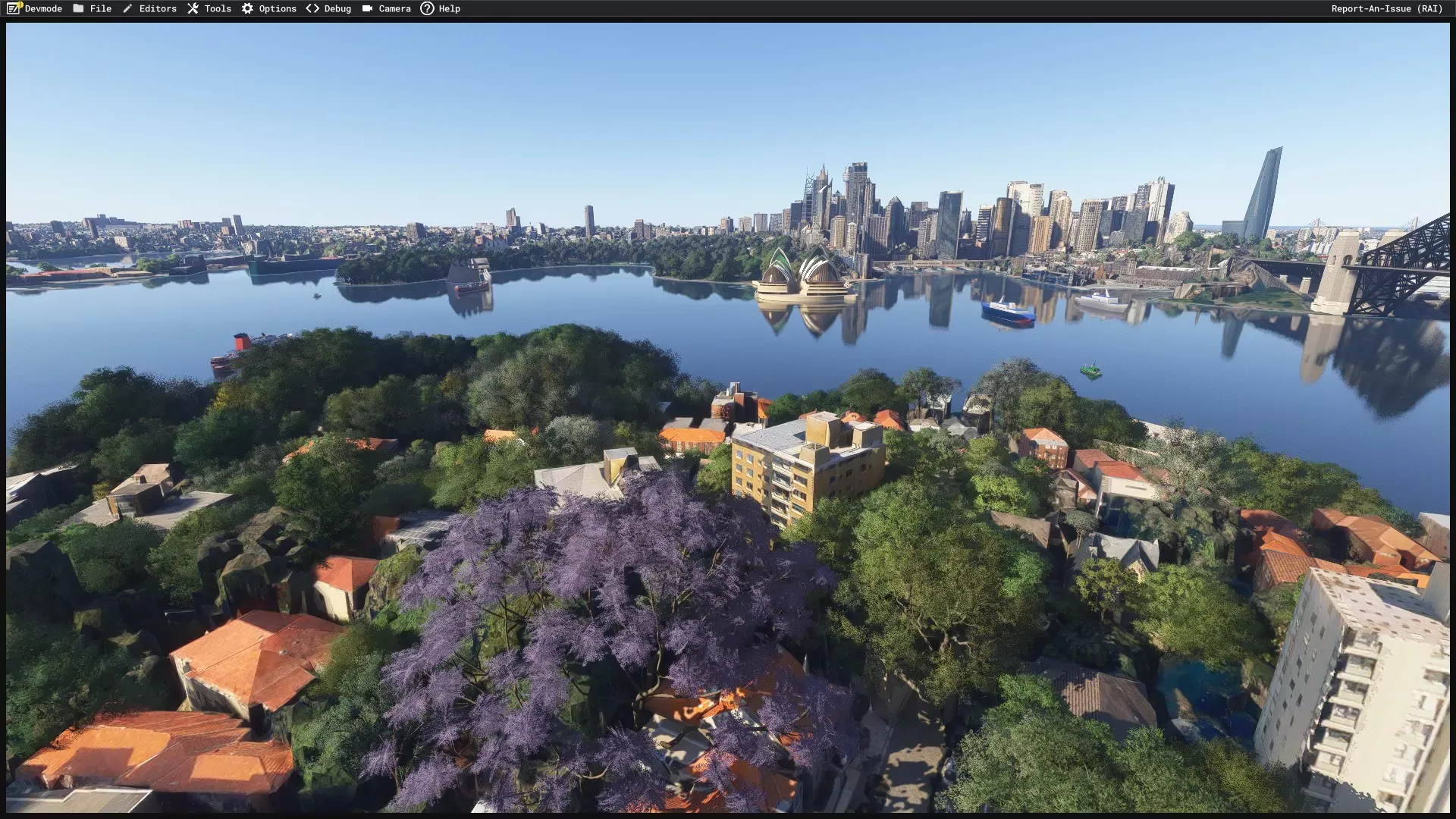Click the folder icon beside File
This screenshot has width=1456, height=819.
coord(78,8)
